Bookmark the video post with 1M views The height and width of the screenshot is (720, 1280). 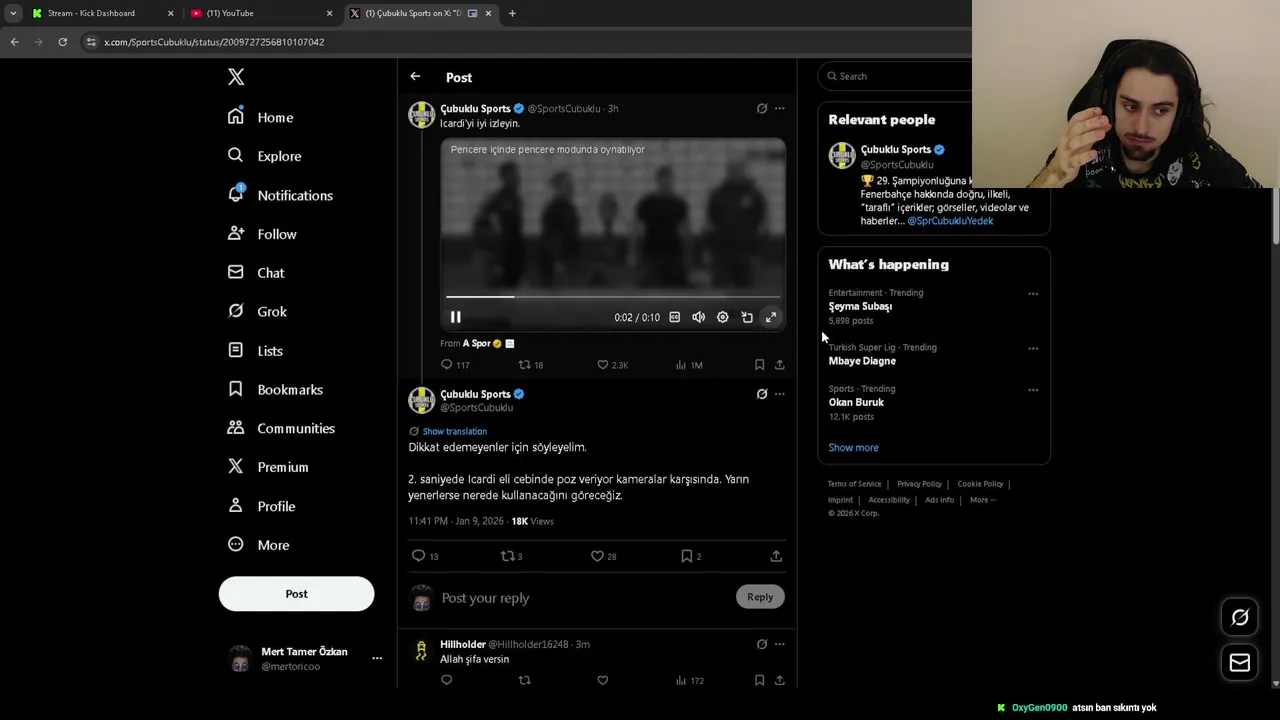pyautogui.click(x=760, y=365)
